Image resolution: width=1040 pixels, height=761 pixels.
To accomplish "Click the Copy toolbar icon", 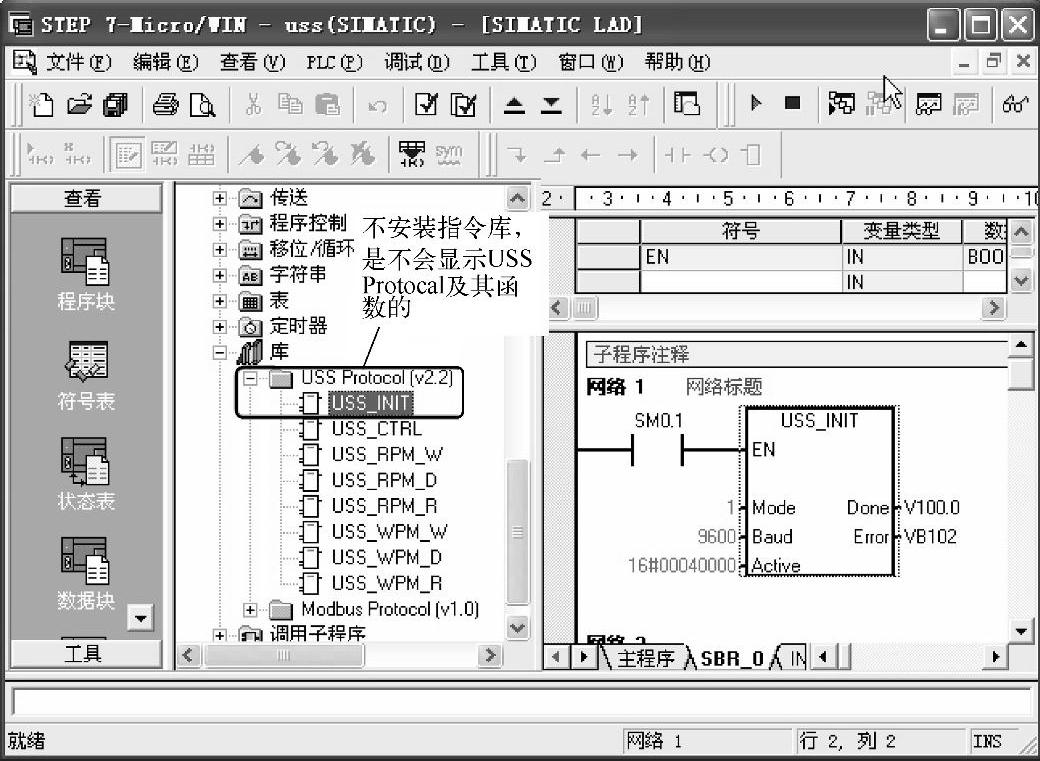I will point(290,104).
